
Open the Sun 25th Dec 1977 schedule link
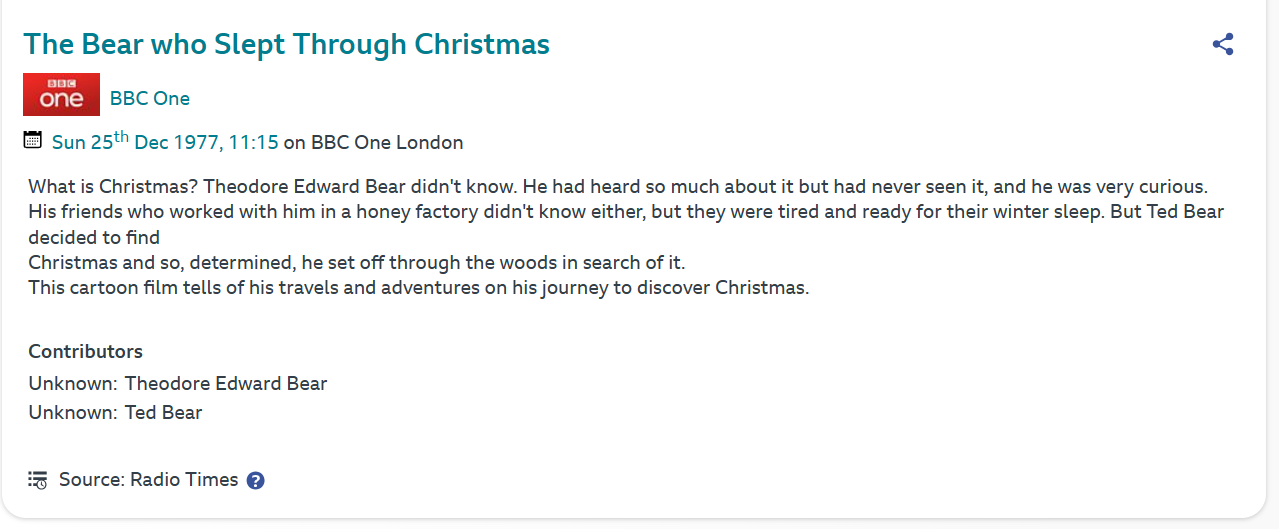coord(165,142)
